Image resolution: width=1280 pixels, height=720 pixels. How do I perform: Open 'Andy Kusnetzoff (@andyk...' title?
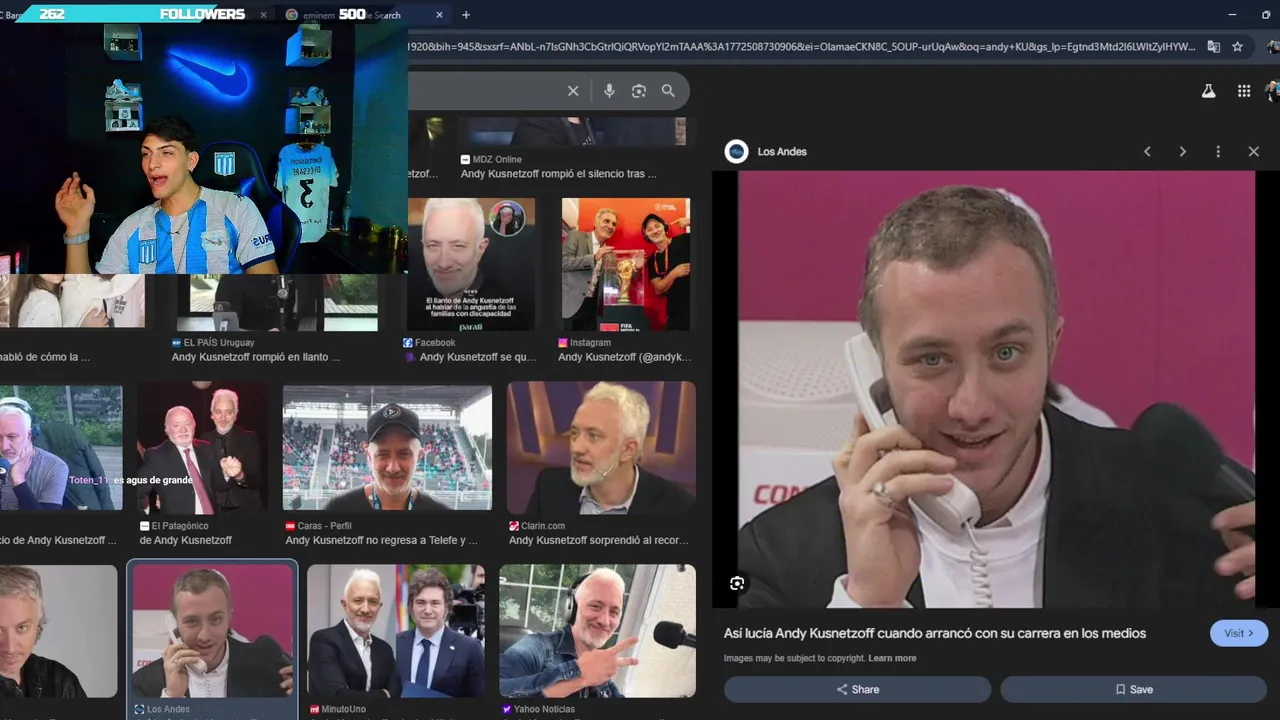point(625,357)
